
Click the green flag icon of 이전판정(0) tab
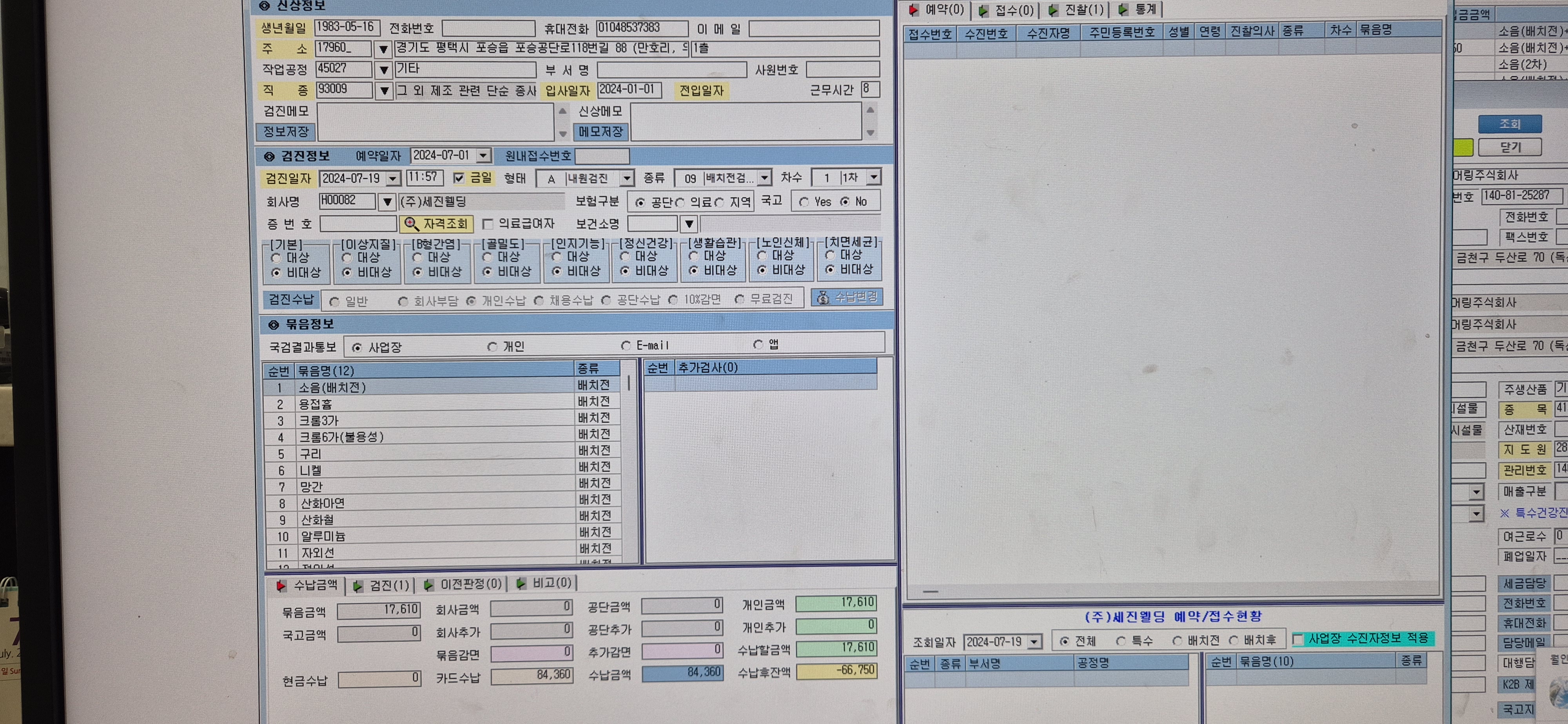[x=428, y=585]
